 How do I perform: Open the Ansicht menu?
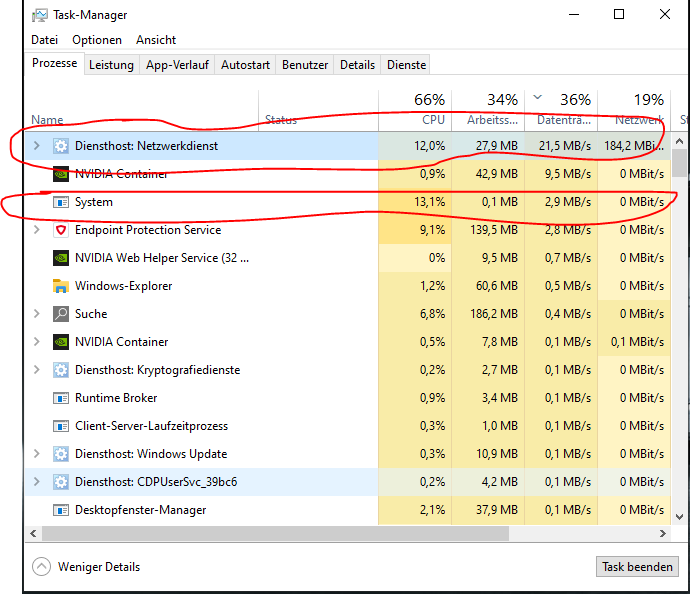click(x=156, y=40)
